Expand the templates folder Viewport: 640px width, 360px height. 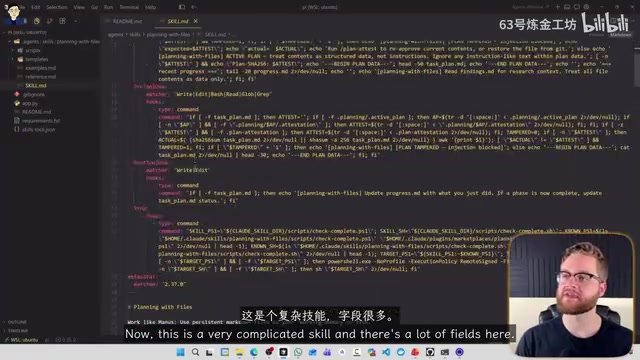coord(36,59)
